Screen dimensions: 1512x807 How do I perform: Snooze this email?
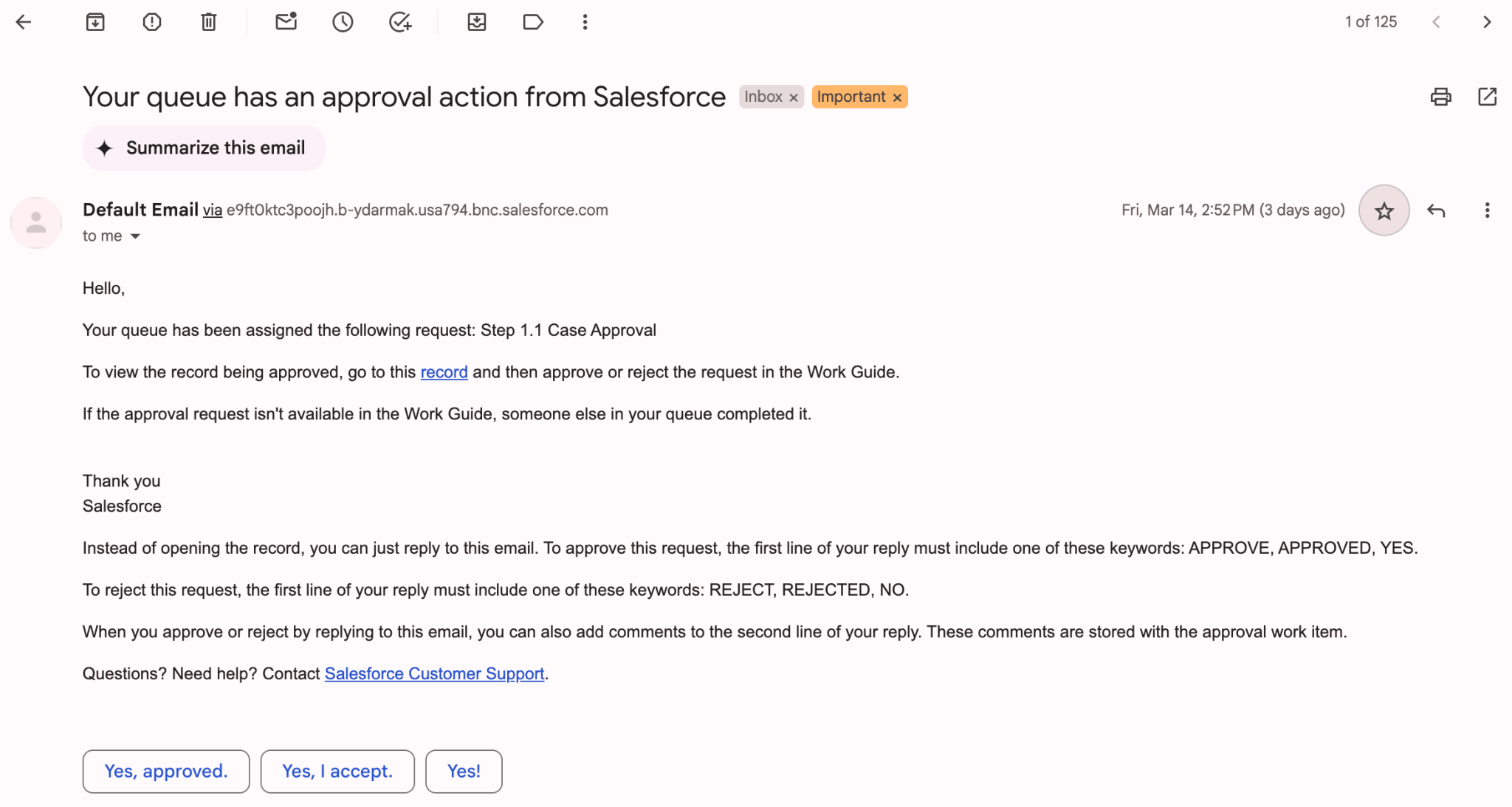click(x=343, y=22)
